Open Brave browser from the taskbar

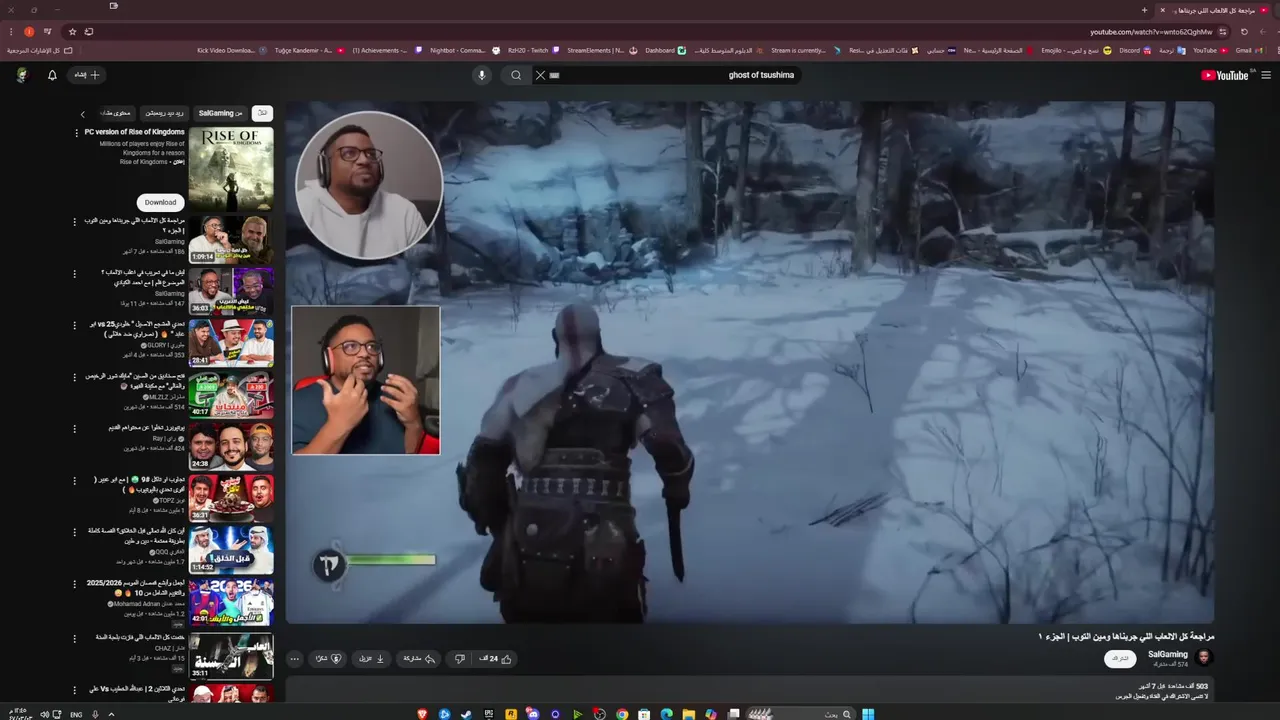point(422,714)
